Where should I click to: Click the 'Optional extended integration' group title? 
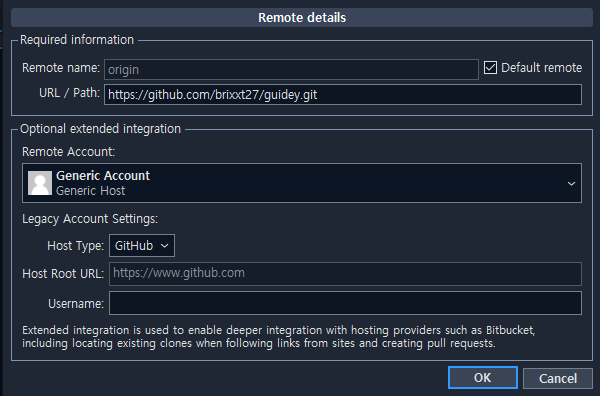pos(100,129)
